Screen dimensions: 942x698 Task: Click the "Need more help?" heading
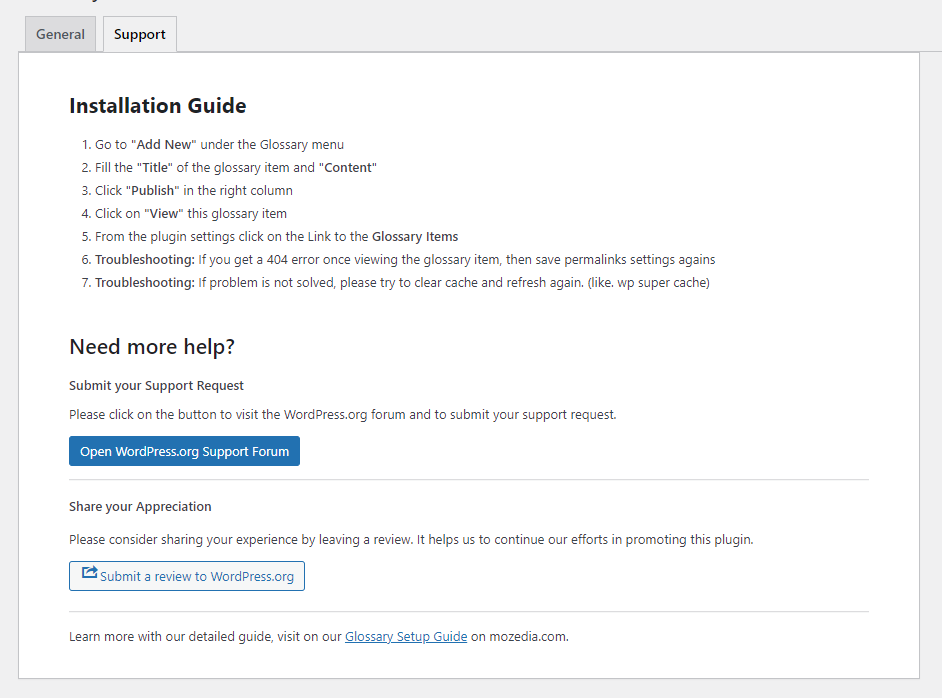coord(152,347)
